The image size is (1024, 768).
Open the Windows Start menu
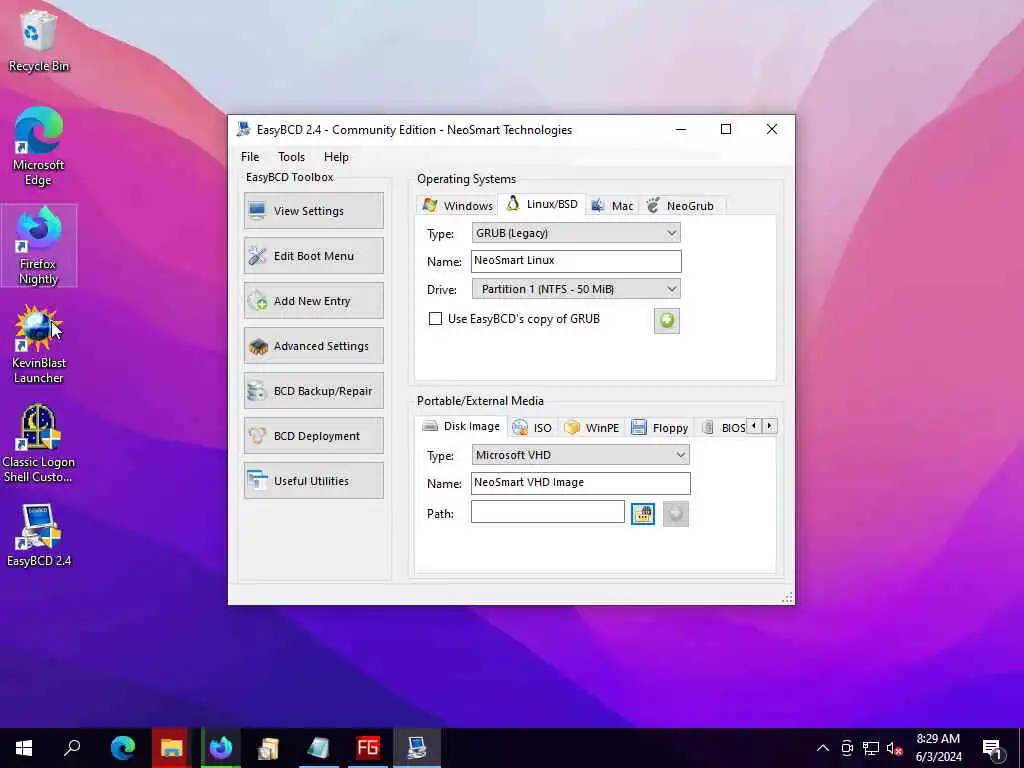click(x=24, y=748)
